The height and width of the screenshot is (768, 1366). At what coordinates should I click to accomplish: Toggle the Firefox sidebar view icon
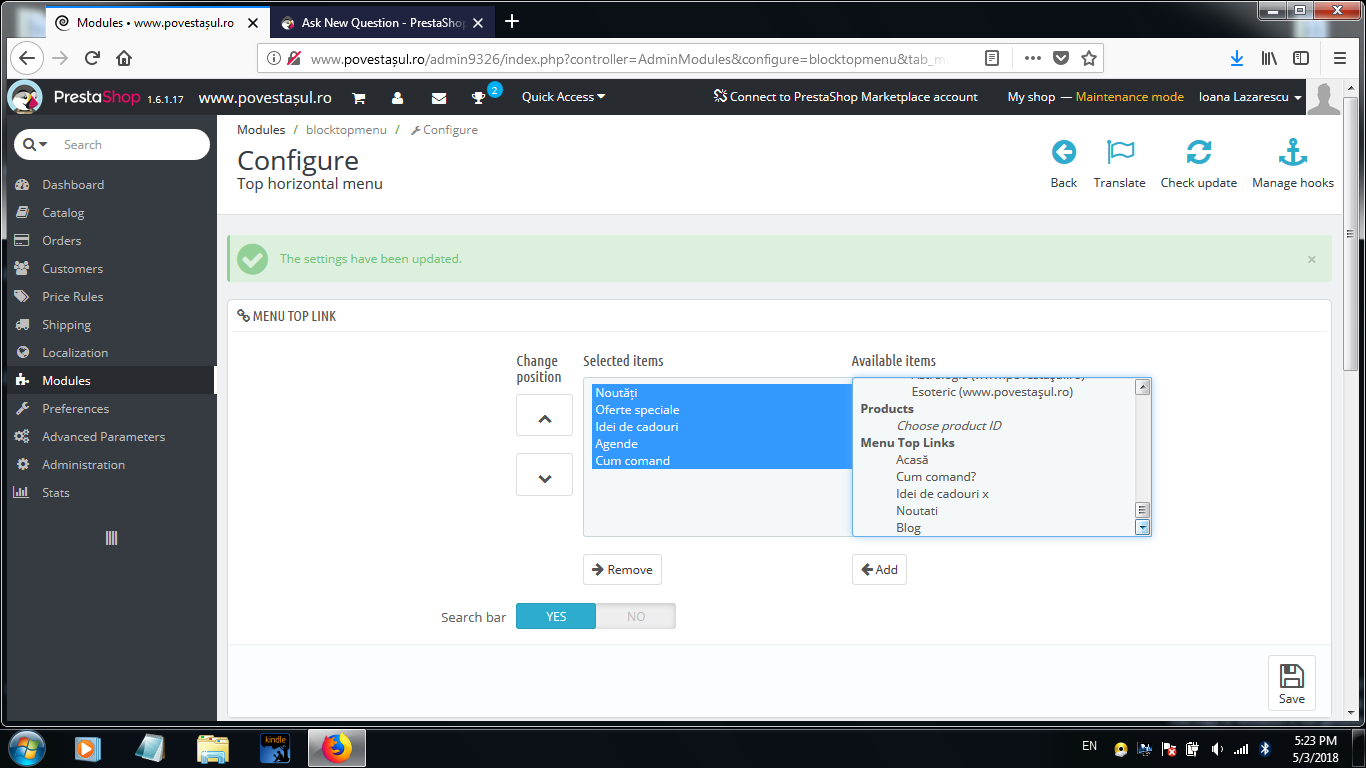(x=1301, y=58)
